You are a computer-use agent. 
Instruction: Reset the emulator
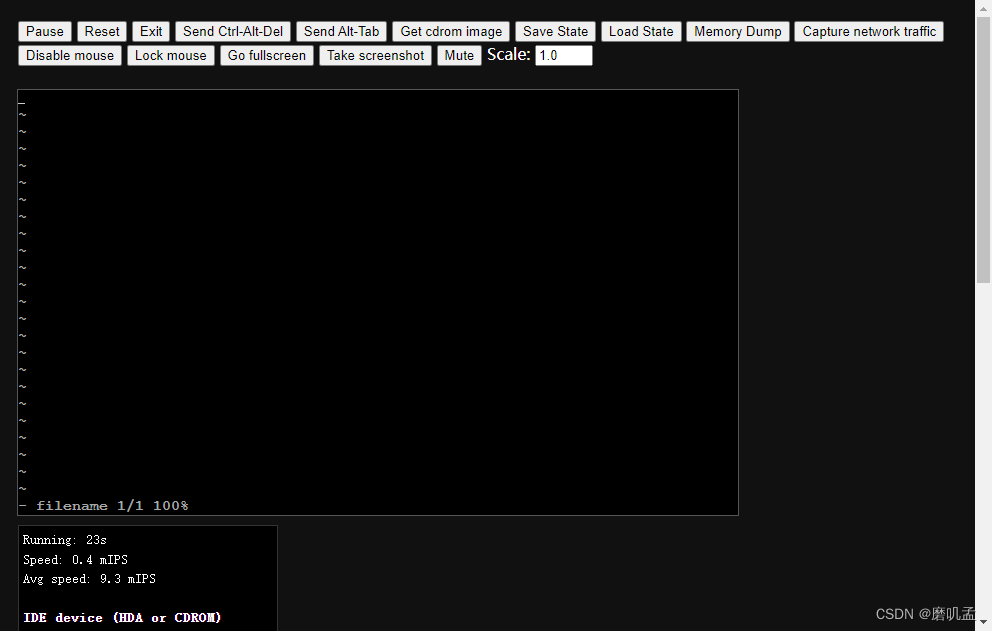101,31
